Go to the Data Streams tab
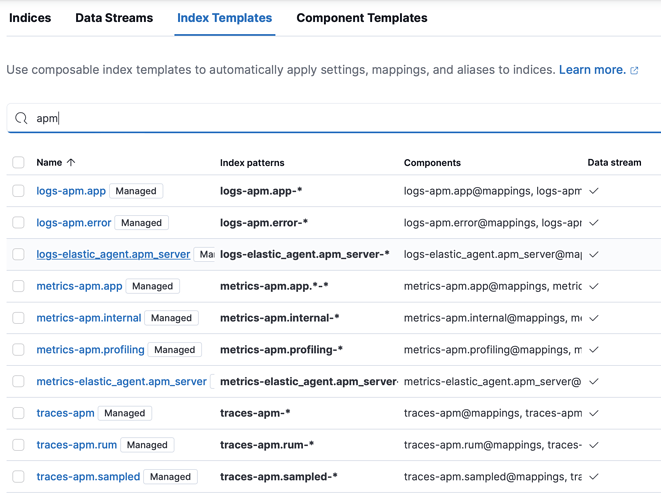 coord(114,18)
